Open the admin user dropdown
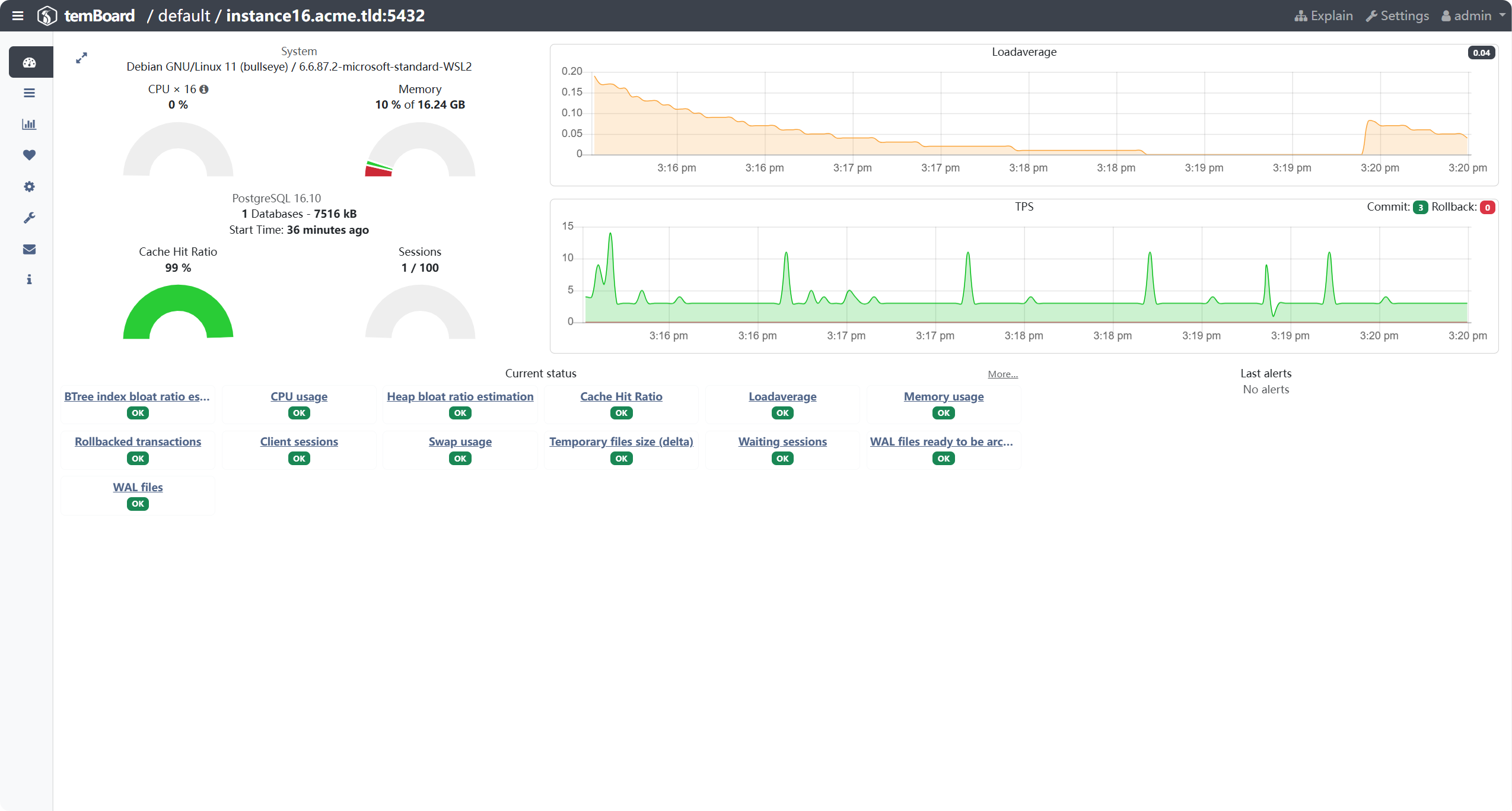Image resolution: width=1512 pixels, height=811 pixels. point(1473,15)
